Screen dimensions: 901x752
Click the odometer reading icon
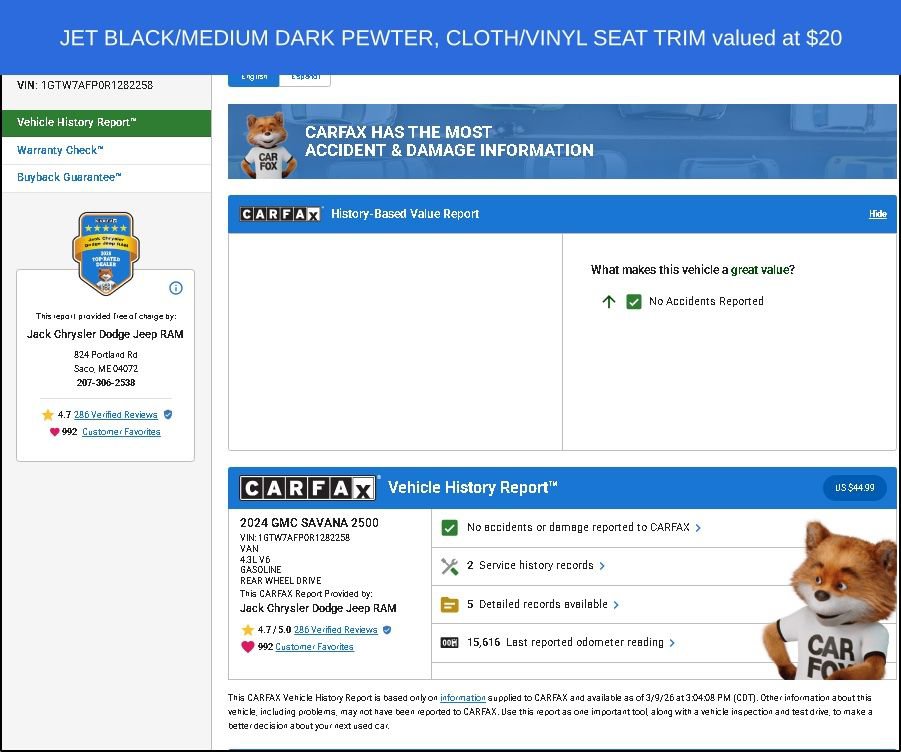click(x=450, y=643)
